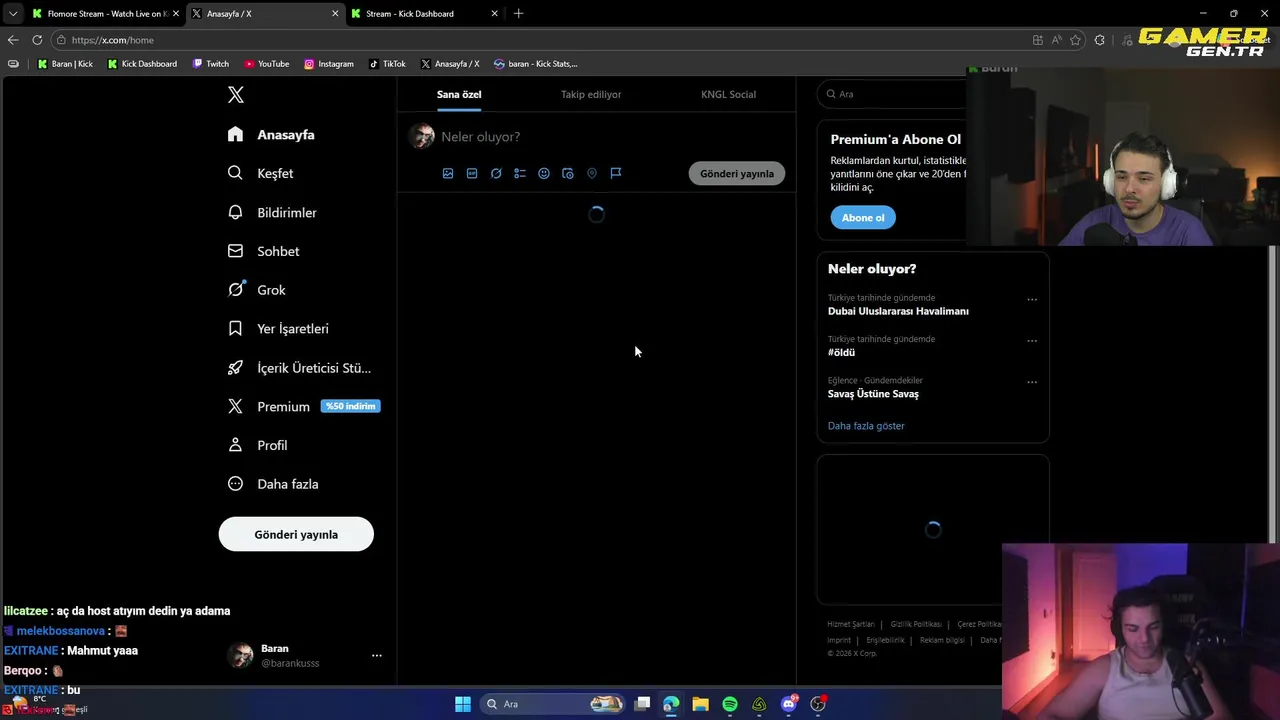Click the flag icon in composer

616,173
